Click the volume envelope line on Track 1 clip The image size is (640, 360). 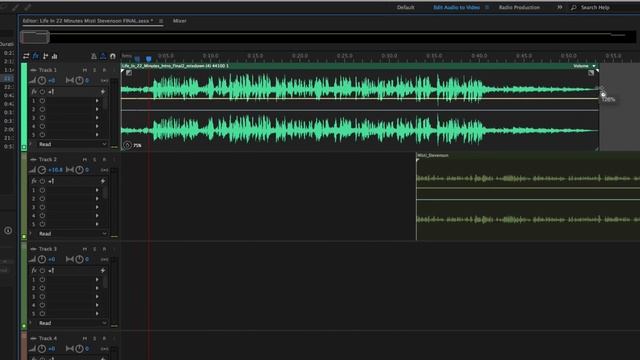click(x=360, y=99)
